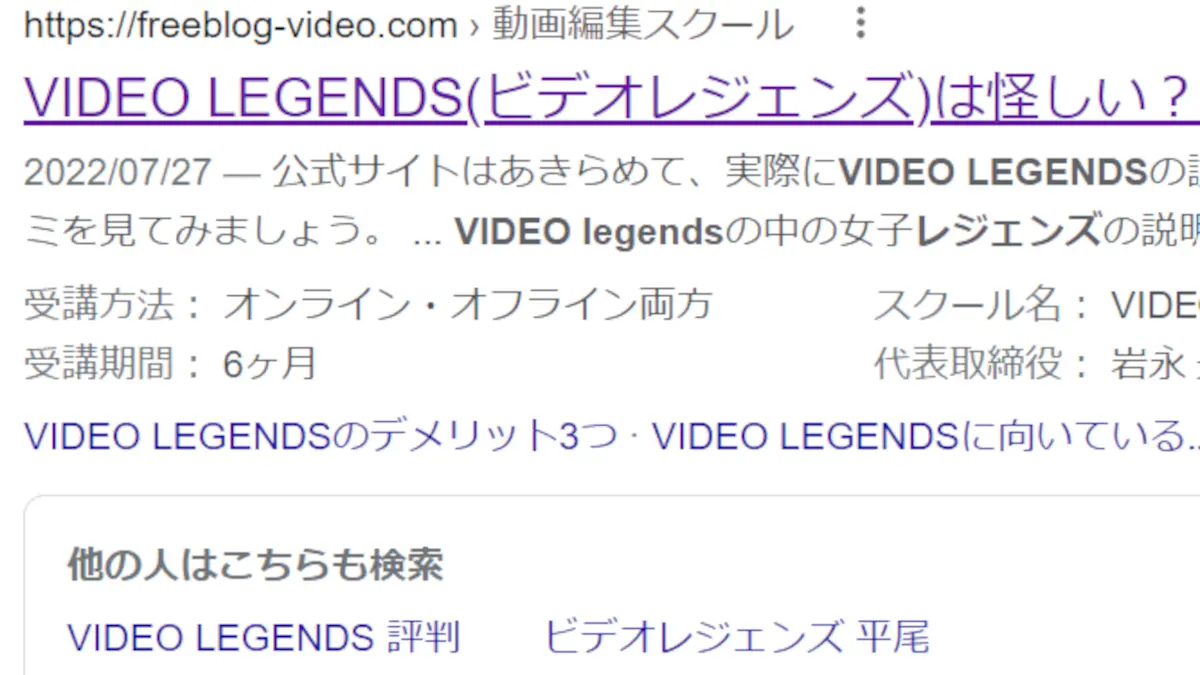Open the three-dot menu beside the result URL
1200x675 pixels.
[x=860, y=23]
